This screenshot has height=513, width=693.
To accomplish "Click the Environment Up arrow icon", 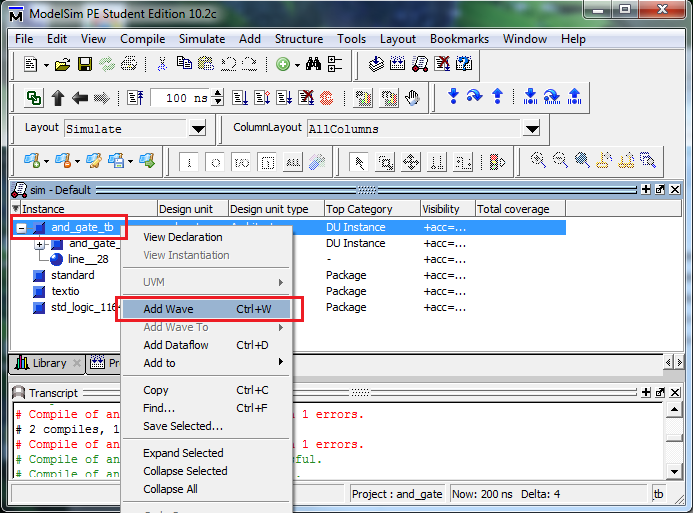I will coord(58,98).
